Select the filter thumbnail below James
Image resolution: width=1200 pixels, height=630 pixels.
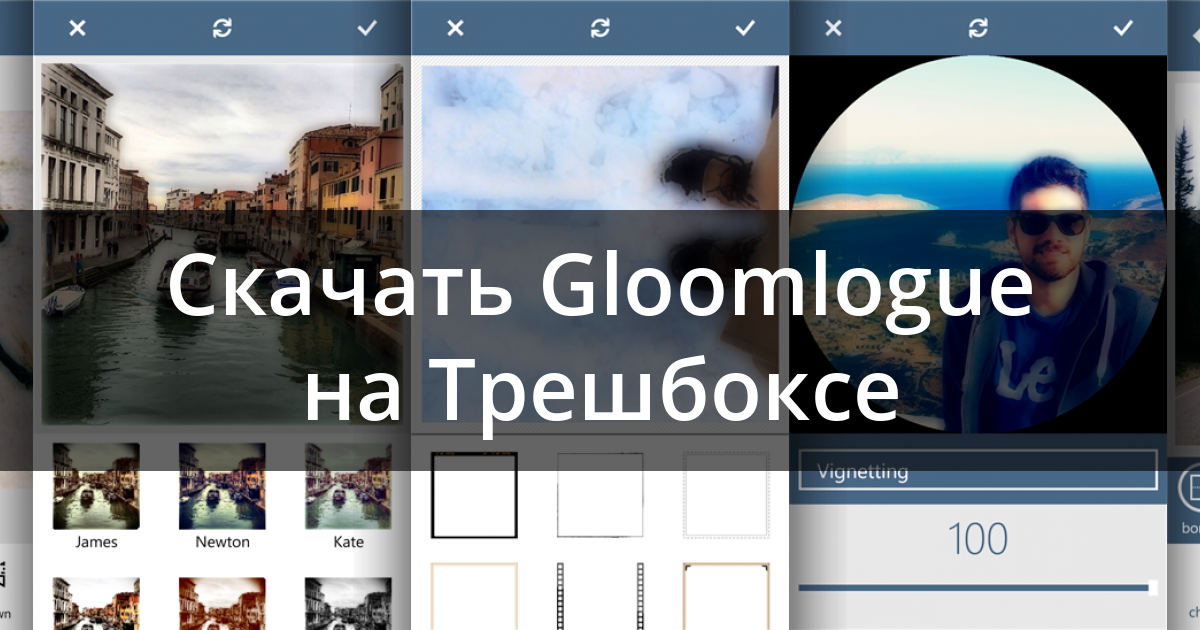point(96,604)
